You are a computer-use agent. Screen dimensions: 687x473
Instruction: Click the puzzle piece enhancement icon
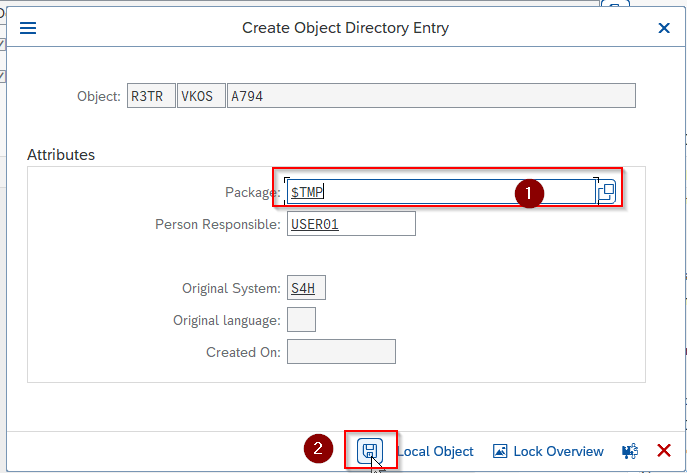click(x=630, y=451)
